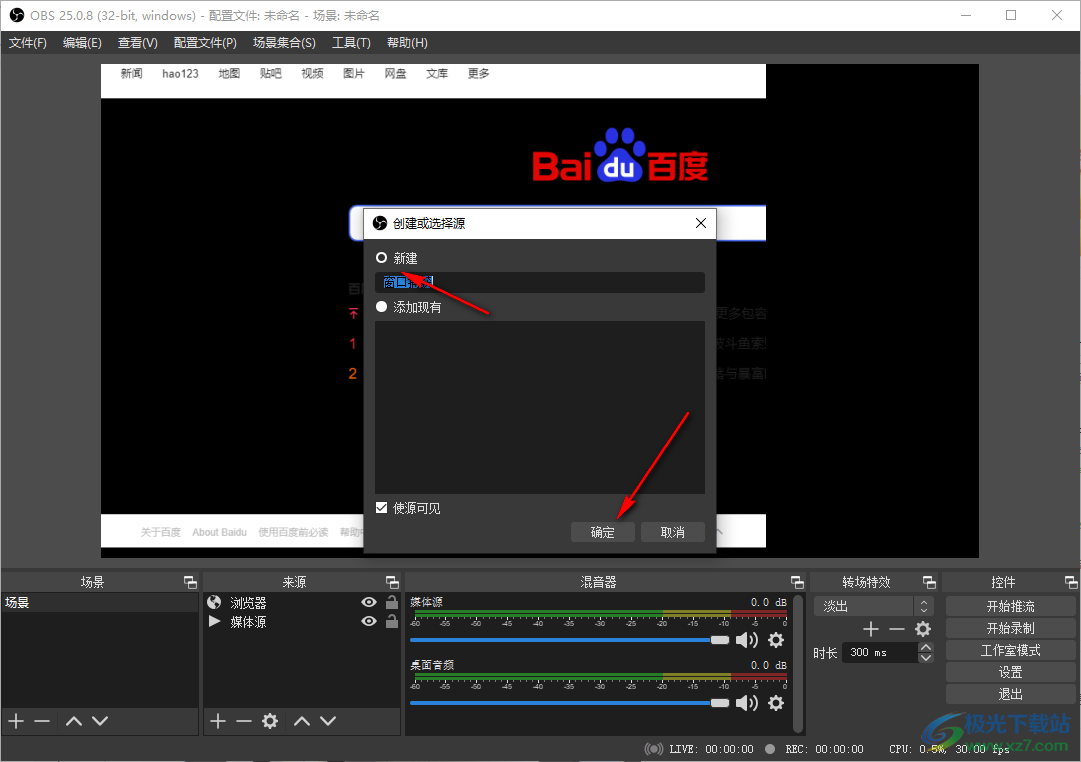1081x762 pixels.
Task: Open the 配置文件(P) menu
Action: click(x=205, y=43)
